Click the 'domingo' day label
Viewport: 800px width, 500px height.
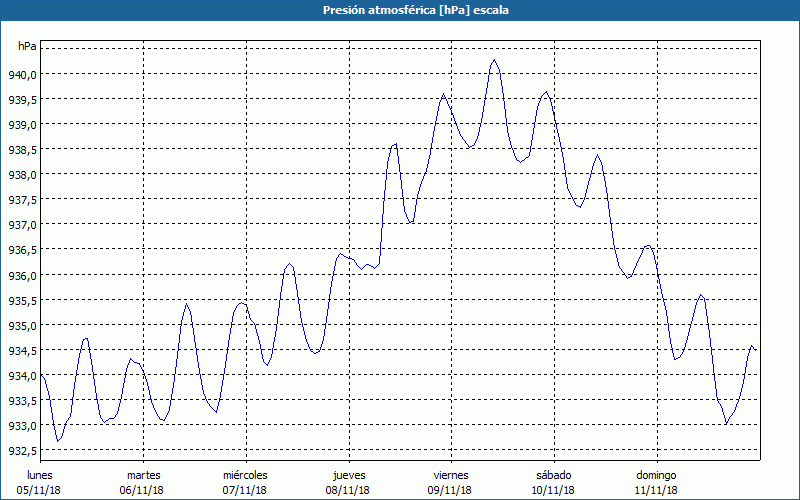coord(656,476)
